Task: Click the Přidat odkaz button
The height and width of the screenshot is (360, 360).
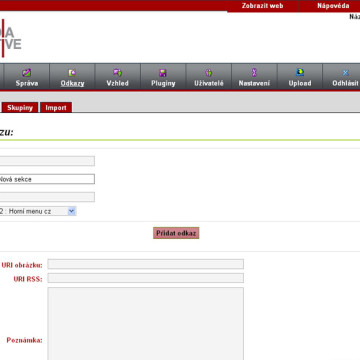Action: pyautogui.click(x=176, y=233)
